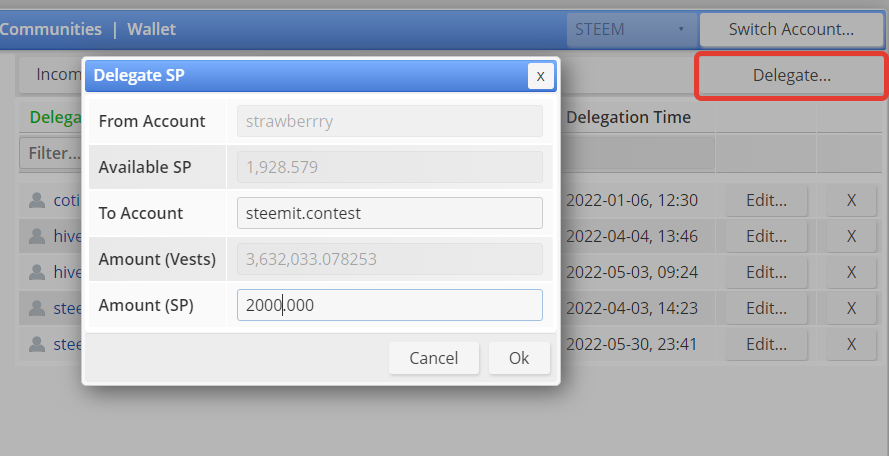Edit the delegation dated 2022-04-04
The width and height of the screenshot is (889, 456).
[x=767, y=236]
